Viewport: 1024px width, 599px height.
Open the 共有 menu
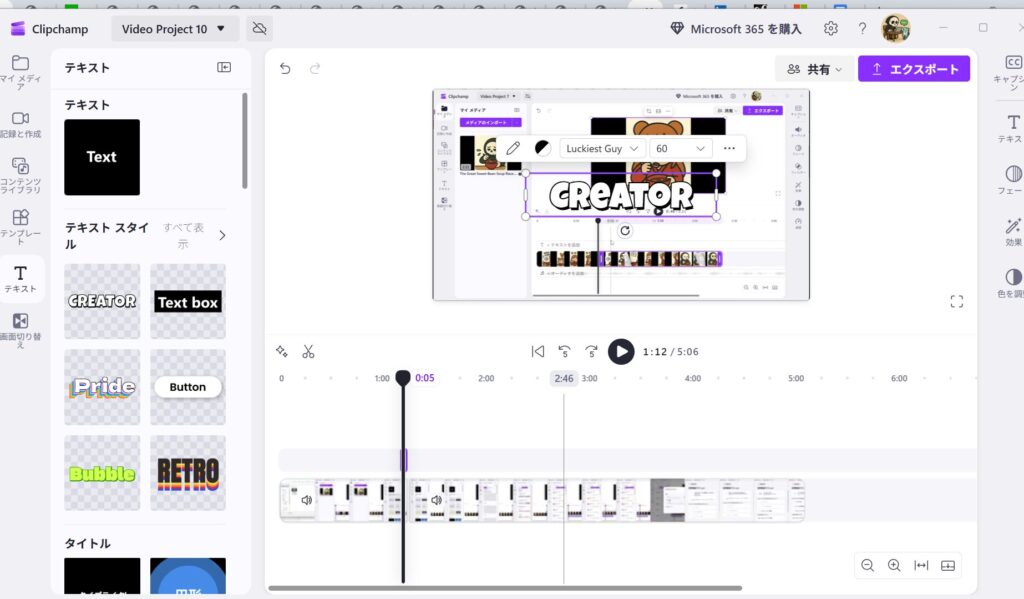(x=814, y=69)
